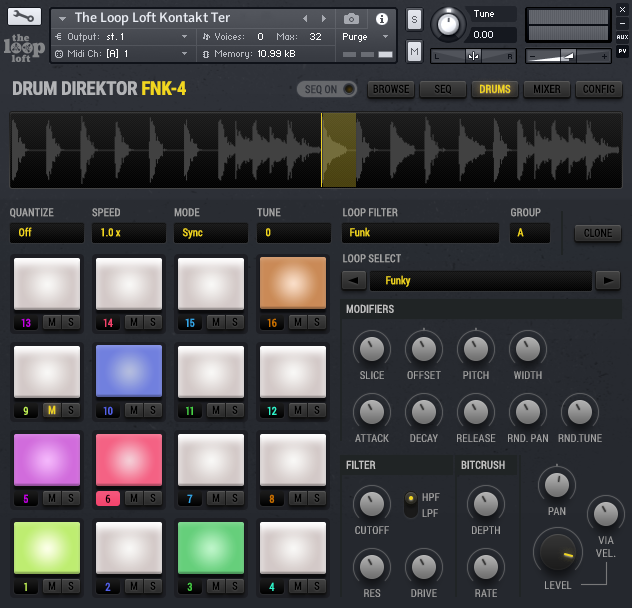Select next instrument preset arrow
Viewport: 632px width, 608px height.
[x=323, y=18]
